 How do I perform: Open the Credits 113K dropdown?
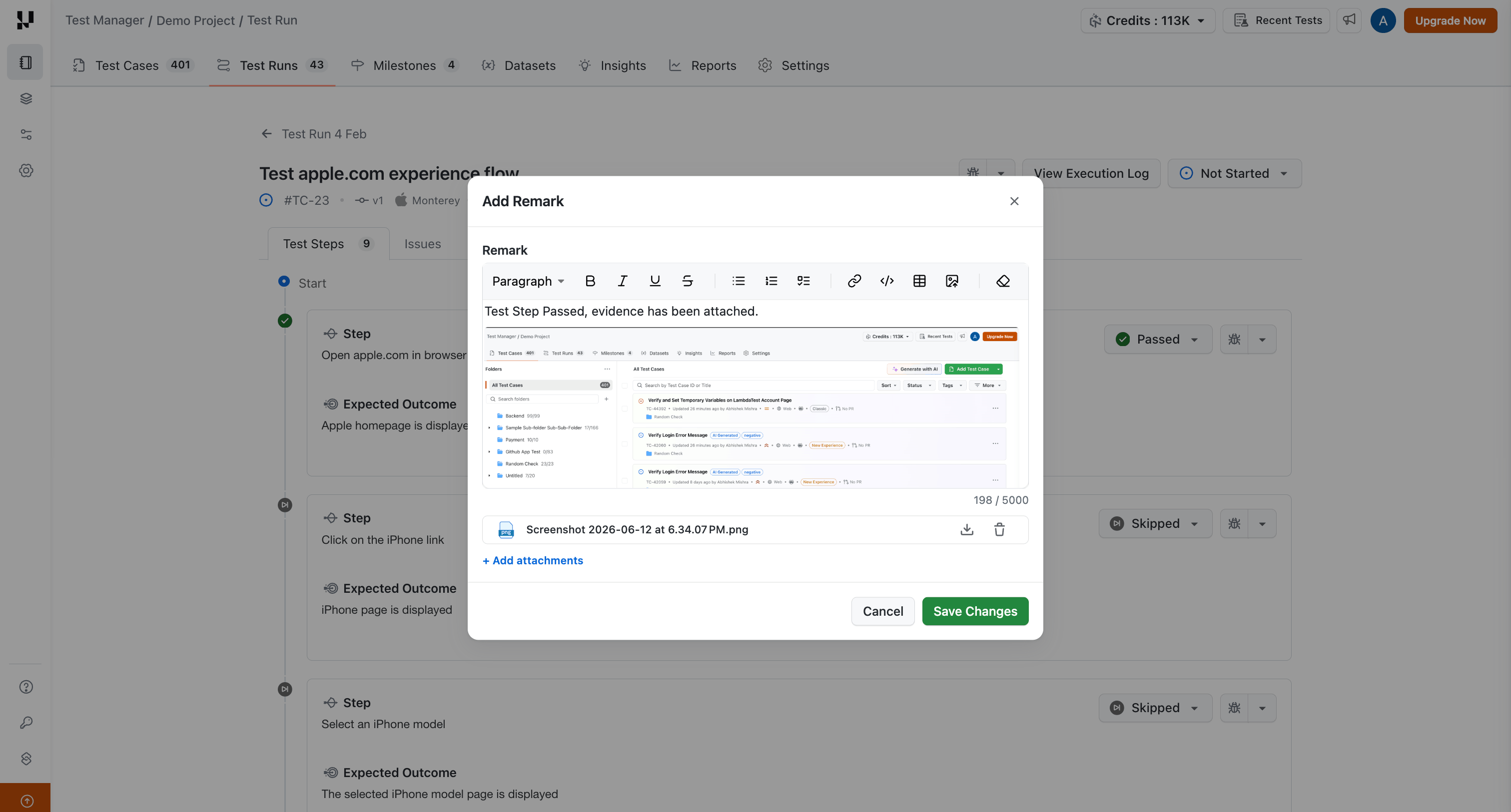click(x=1147, y=20)
